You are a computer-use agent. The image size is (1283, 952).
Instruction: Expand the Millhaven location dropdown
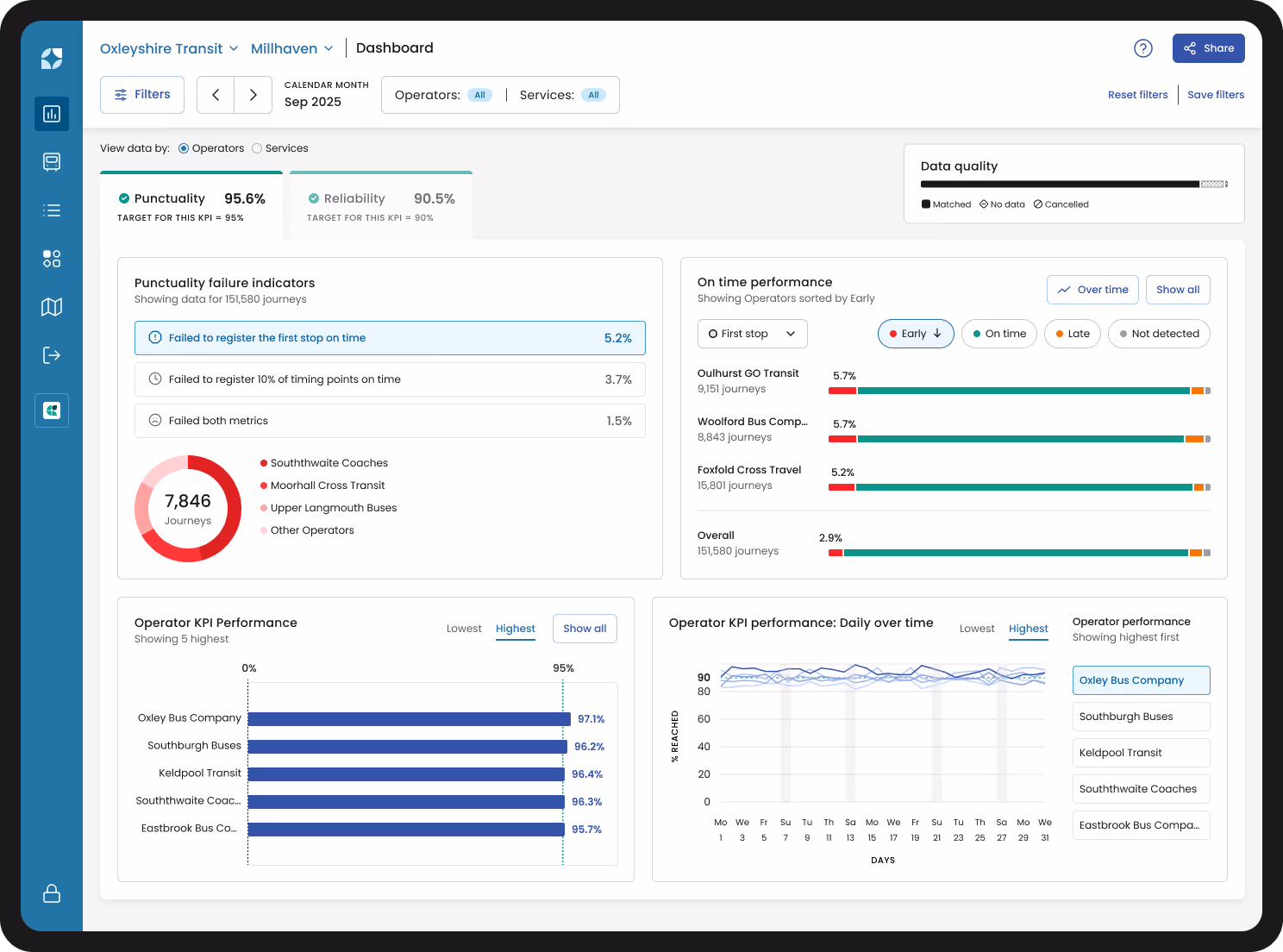pyautogui.click(x=292, y=48)
